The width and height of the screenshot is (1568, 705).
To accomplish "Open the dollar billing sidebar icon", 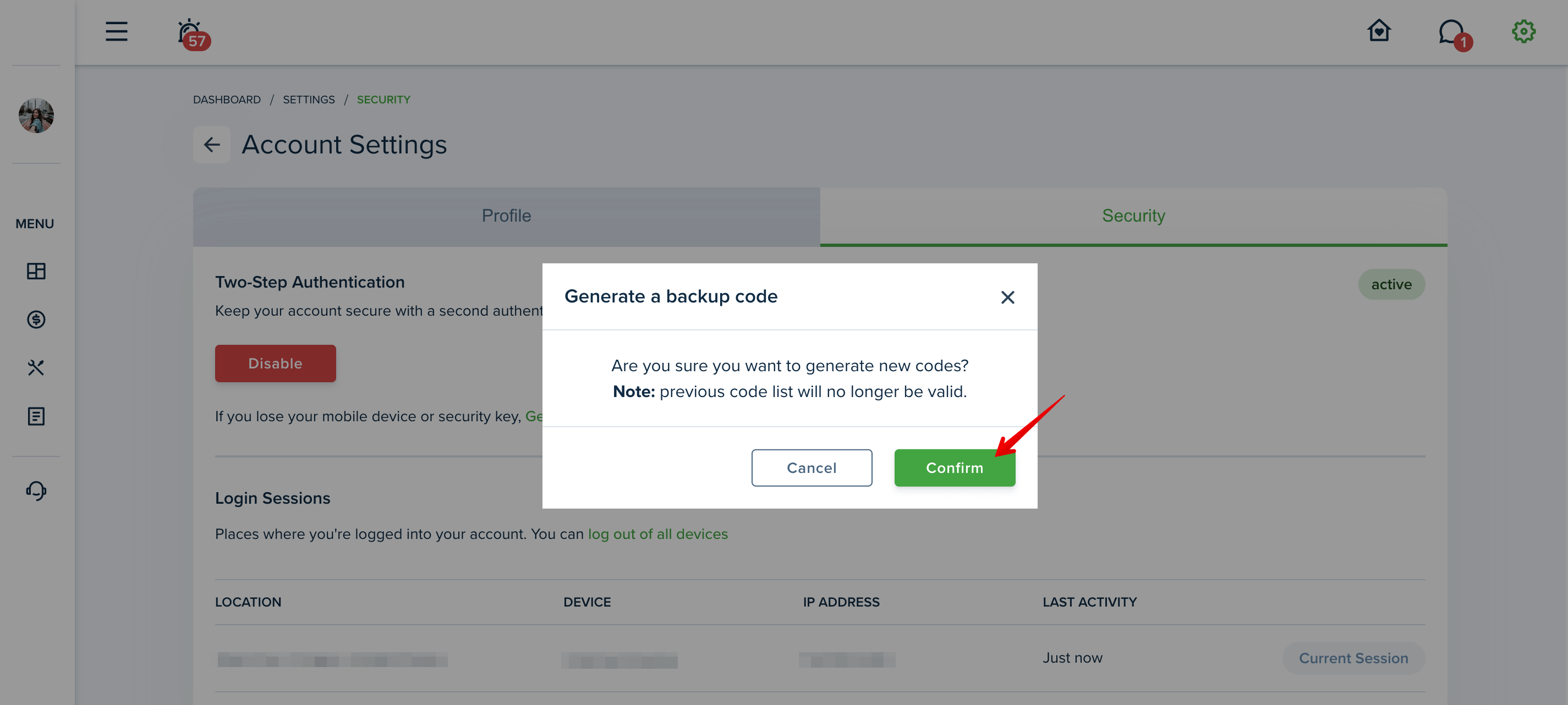I will click(36, 320).
